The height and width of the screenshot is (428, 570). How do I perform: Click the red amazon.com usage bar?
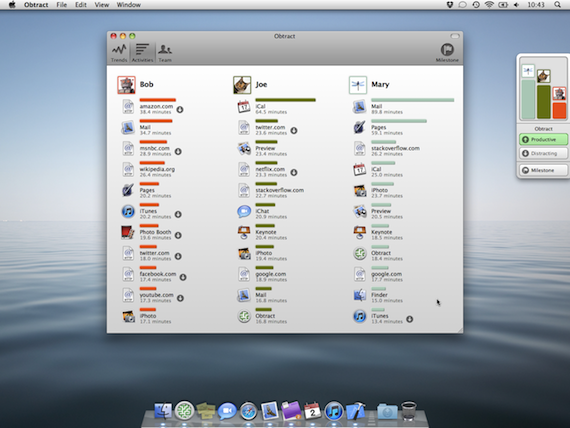tap(158, 100)
